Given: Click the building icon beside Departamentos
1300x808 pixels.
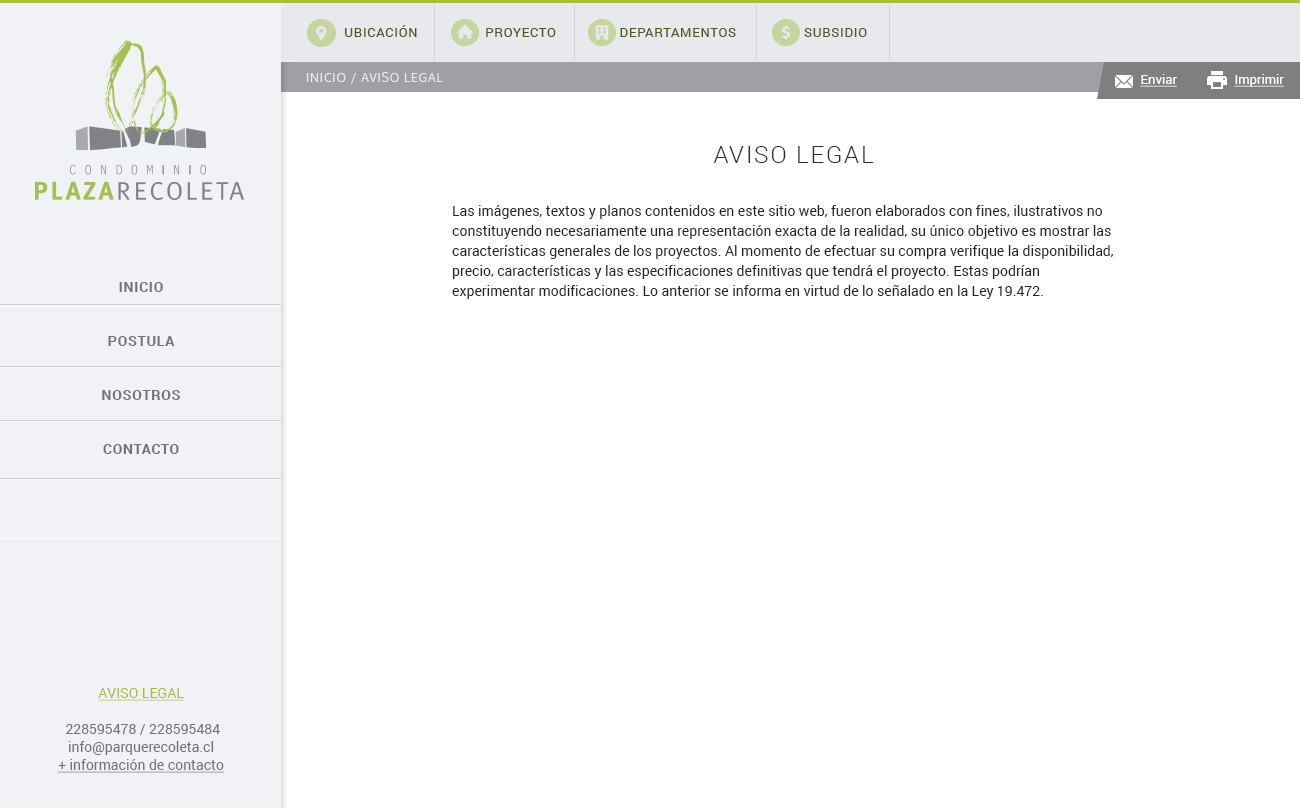Looking at the screenshot, I should tap(602, 33).
